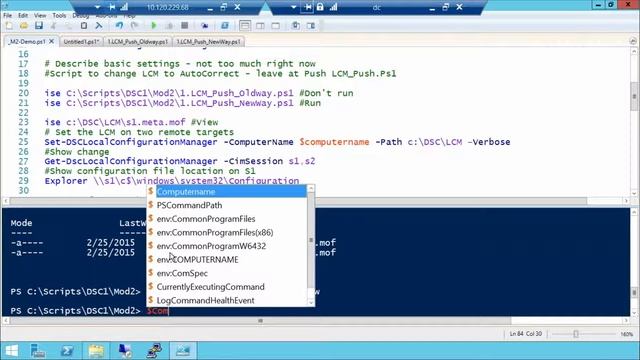Click the 160% zoom level text
The height and width of the screenshot is (360, 640).
click(x=627, y=334)
